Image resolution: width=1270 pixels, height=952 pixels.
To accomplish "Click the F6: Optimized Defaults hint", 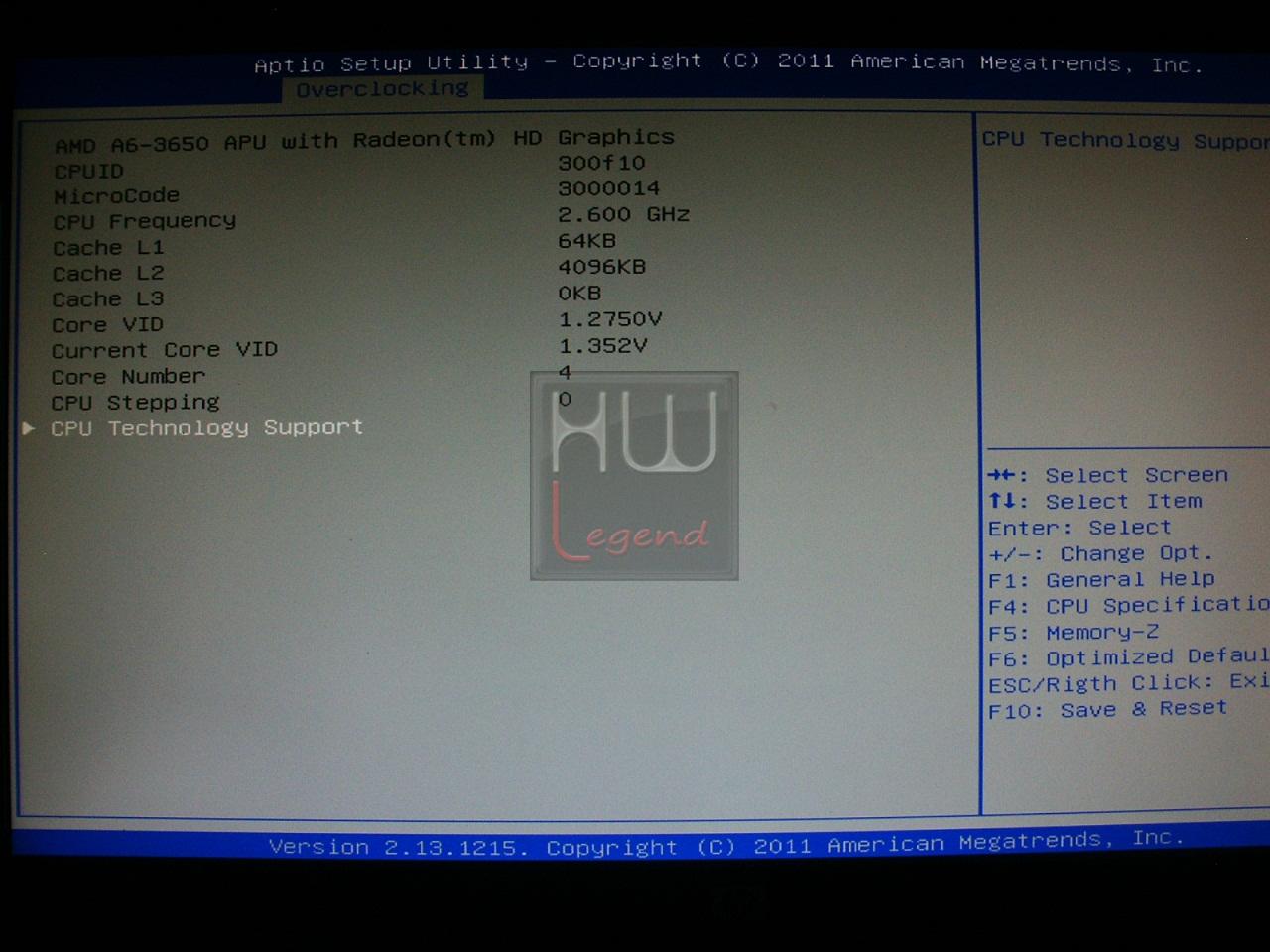I will click(1128, 657).
